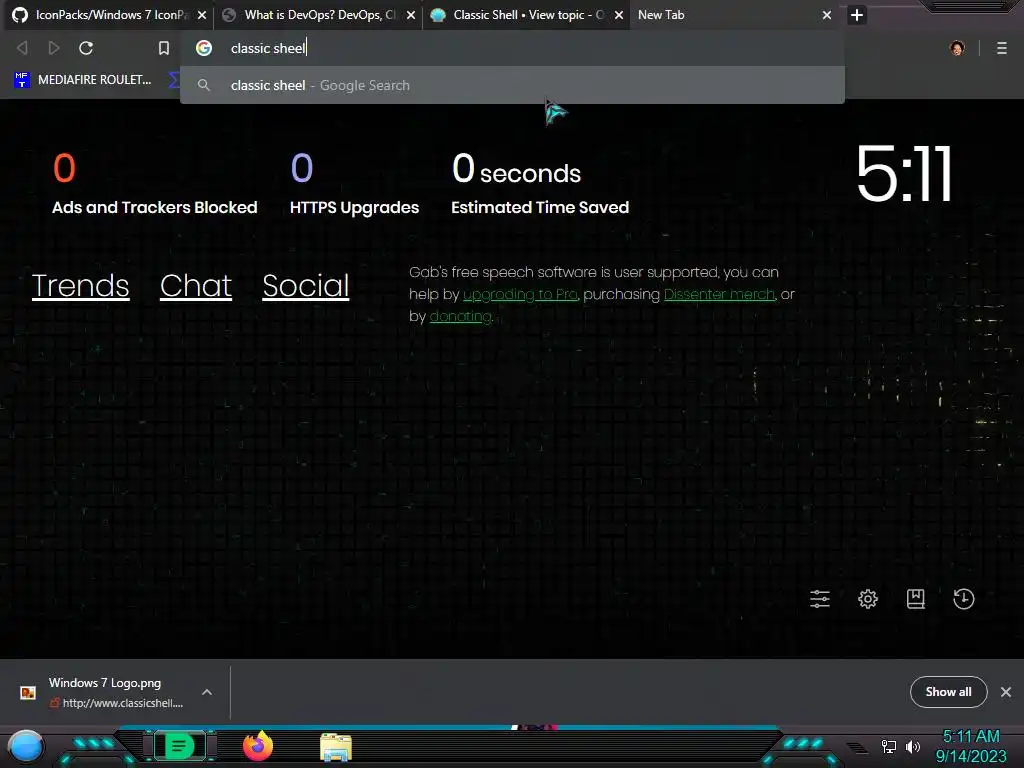Click the Google search engine icon in address bar

(x=204, y=48)
